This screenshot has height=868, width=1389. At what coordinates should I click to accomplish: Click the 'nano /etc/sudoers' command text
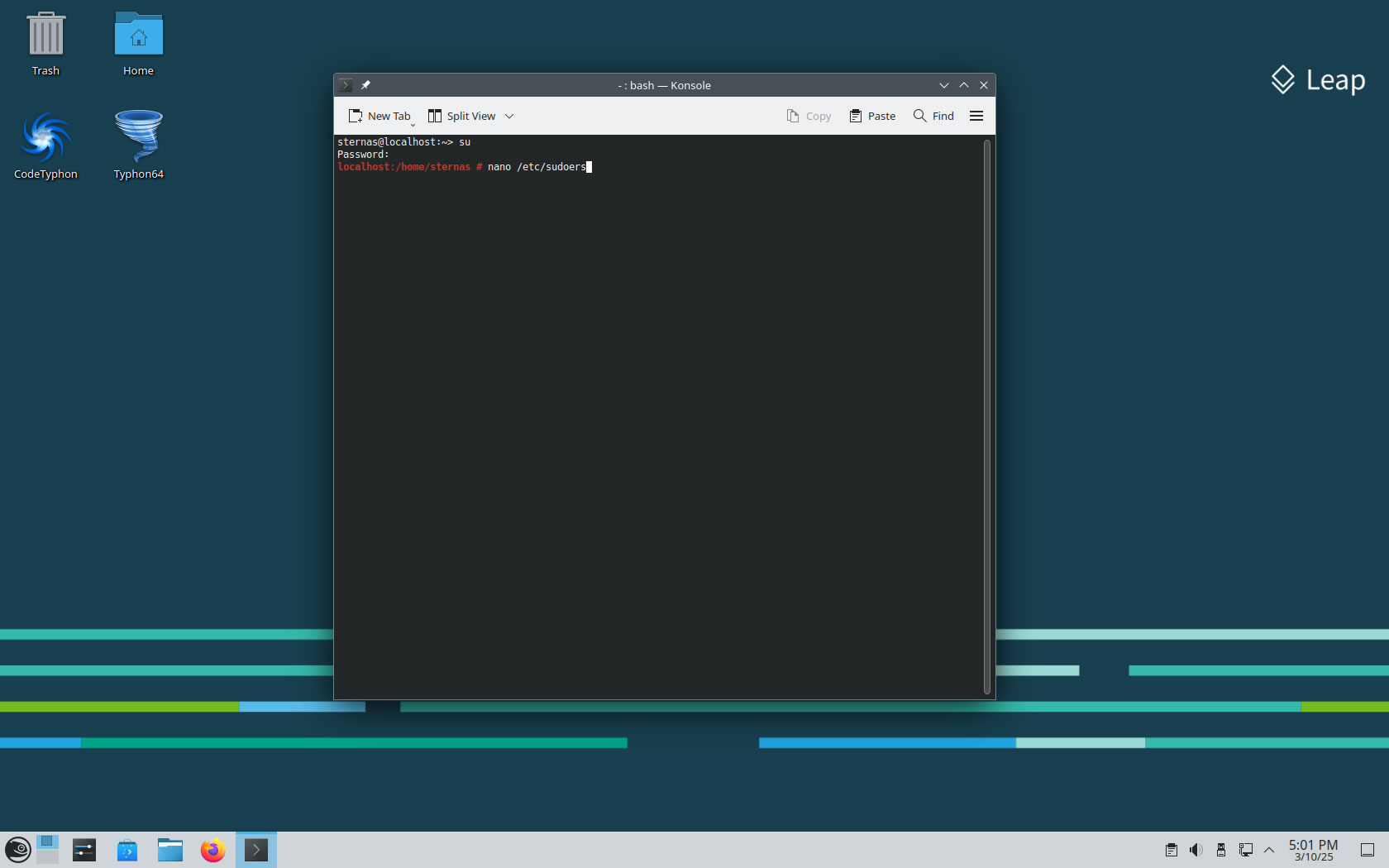(537, 167)
